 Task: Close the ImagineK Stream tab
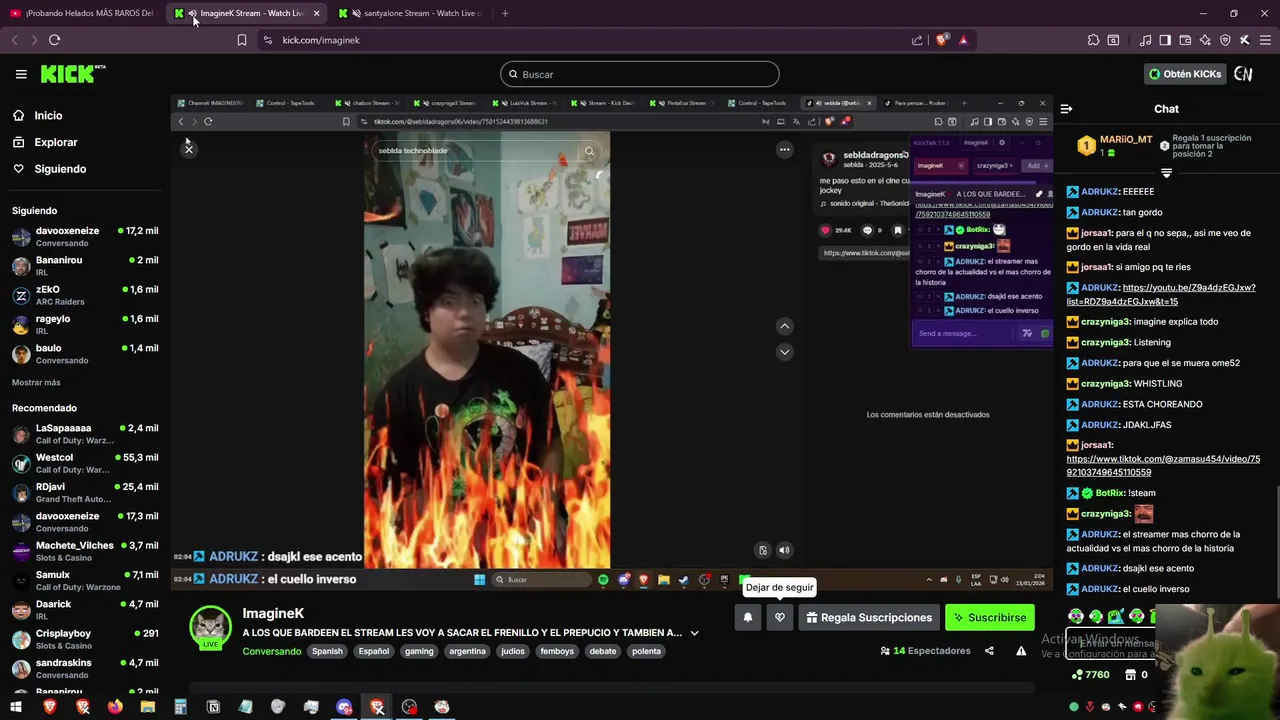click(316, 13)
